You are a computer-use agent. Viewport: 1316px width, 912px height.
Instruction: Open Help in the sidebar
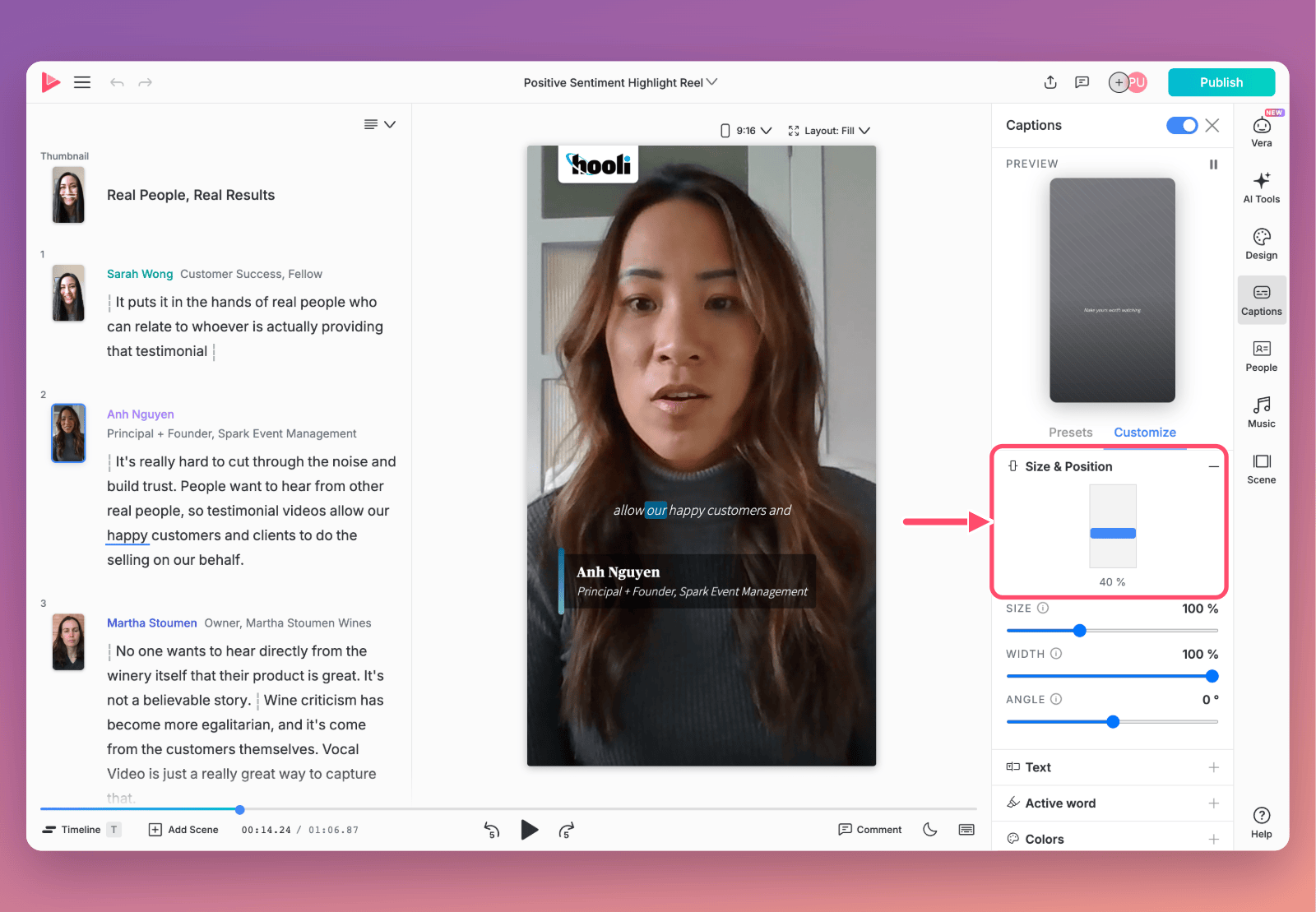coord(1262,822)
